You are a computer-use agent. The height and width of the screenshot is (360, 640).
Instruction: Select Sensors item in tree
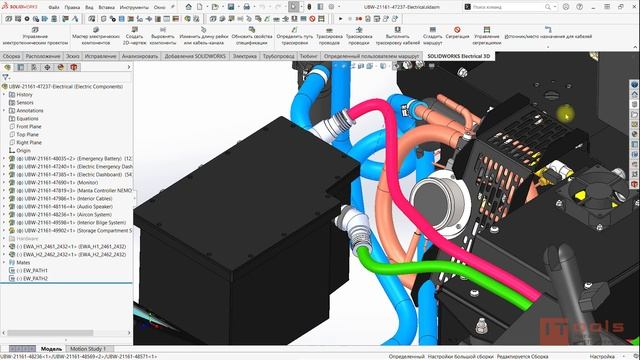click(x=25, y=102)
